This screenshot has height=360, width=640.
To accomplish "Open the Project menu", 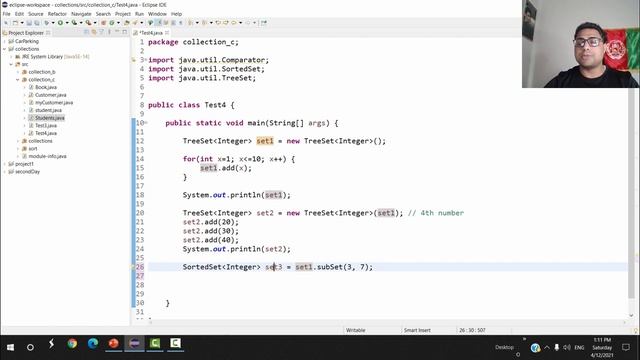I will point(123,14).
